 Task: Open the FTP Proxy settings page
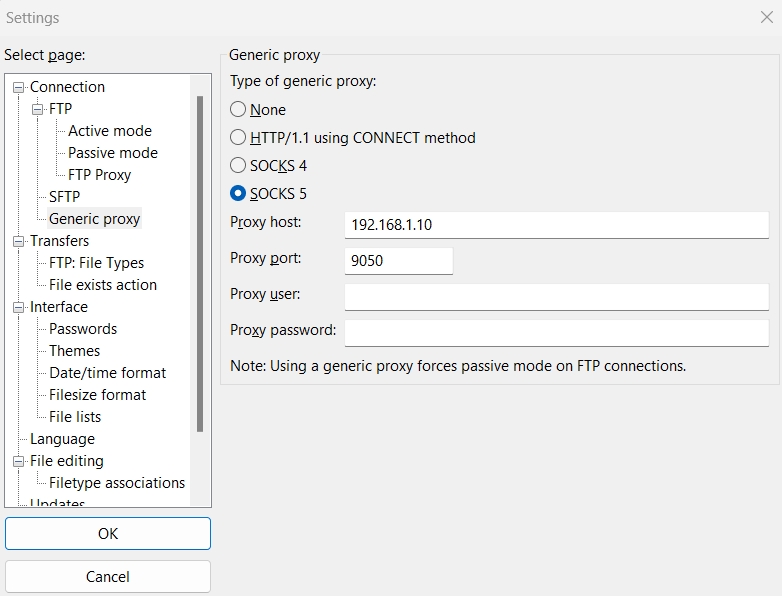click(99, 175)
